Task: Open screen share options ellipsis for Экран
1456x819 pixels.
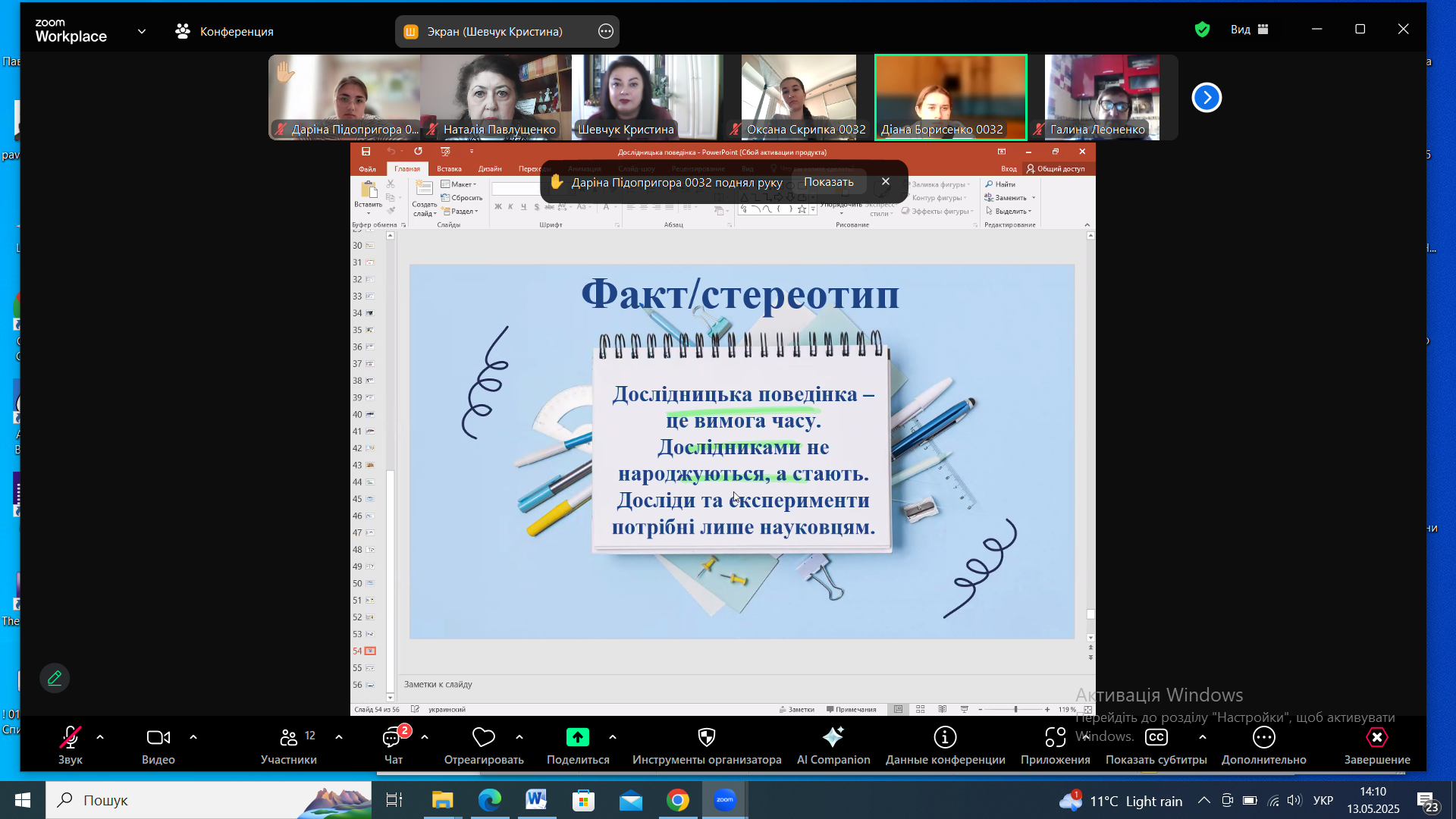Action: (605, 32)
